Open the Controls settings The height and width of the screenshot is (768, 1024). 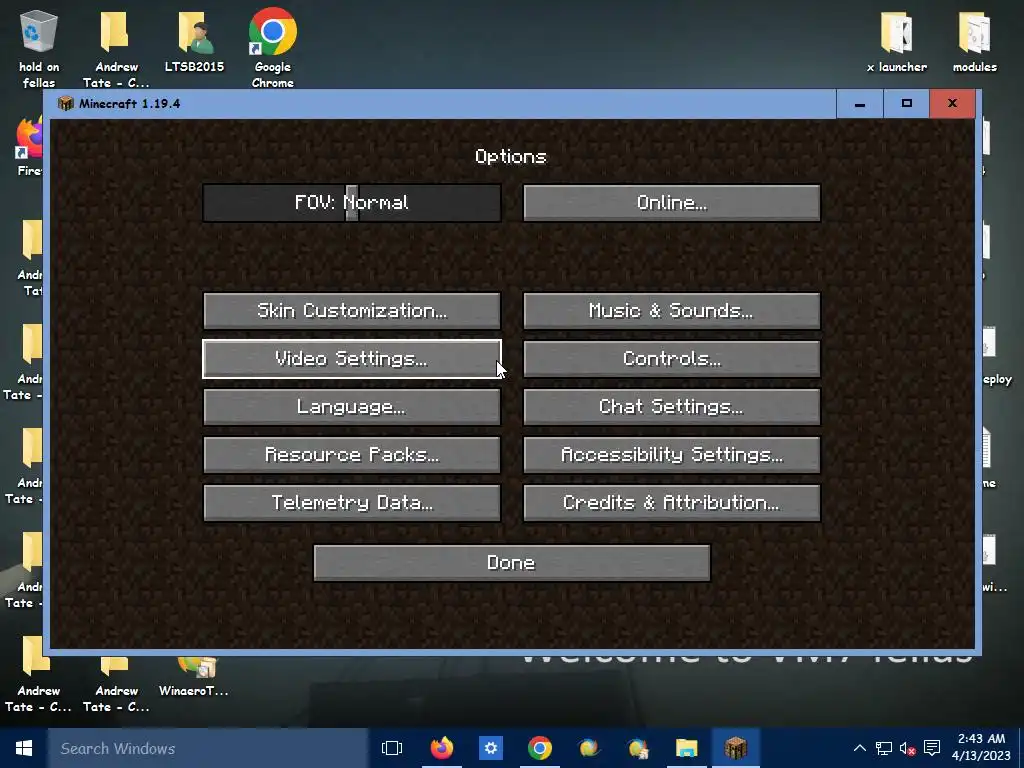671,359
